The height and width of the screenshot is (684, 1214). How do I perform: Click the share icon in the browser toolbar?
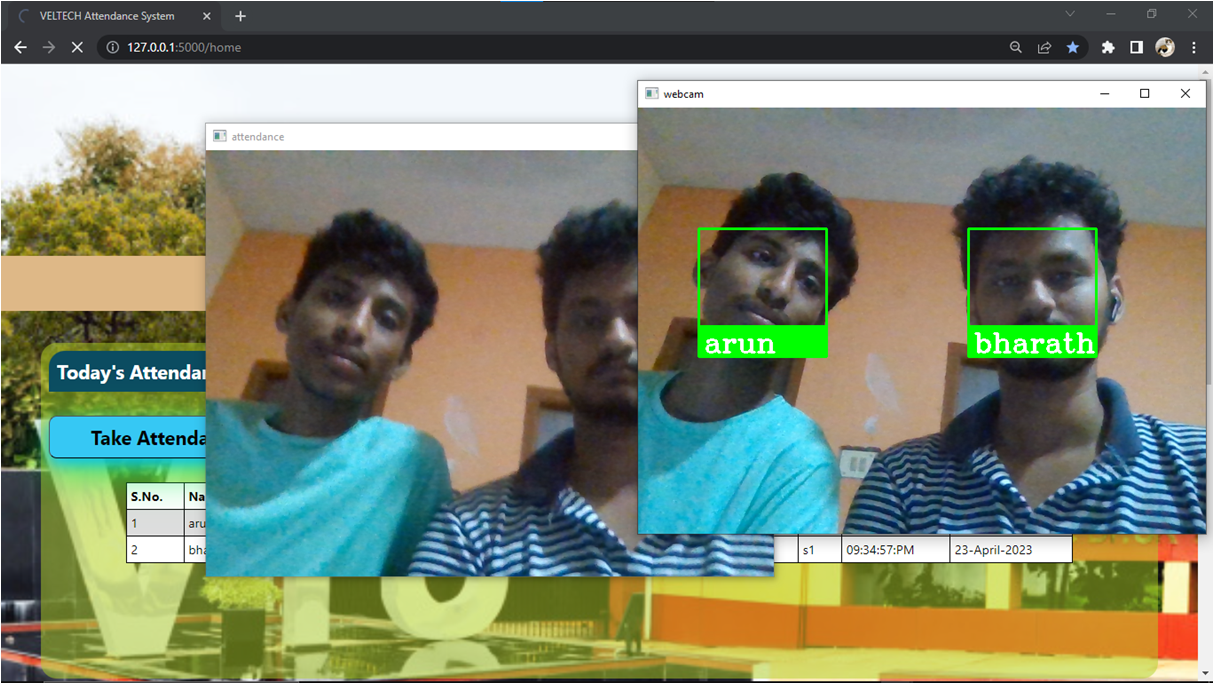[x=1043, y=46]
